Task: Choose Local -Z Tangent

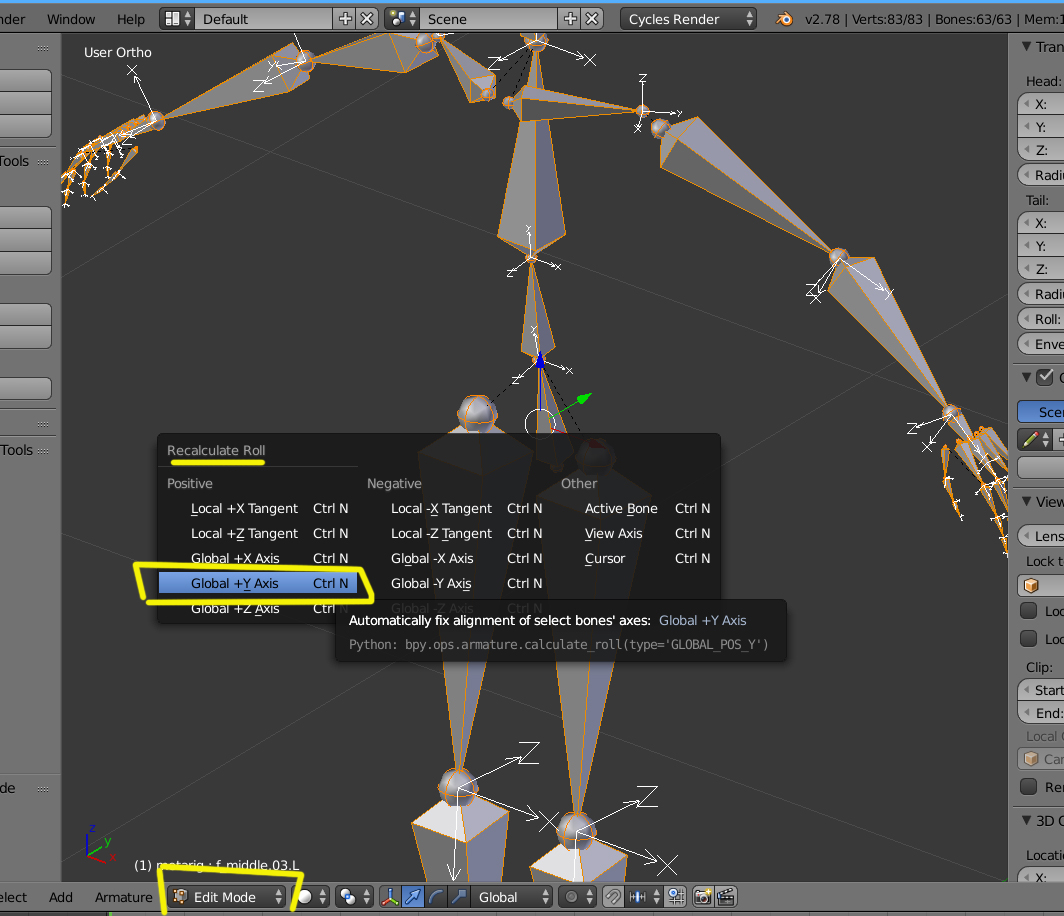Action: [x=458, y=533]
